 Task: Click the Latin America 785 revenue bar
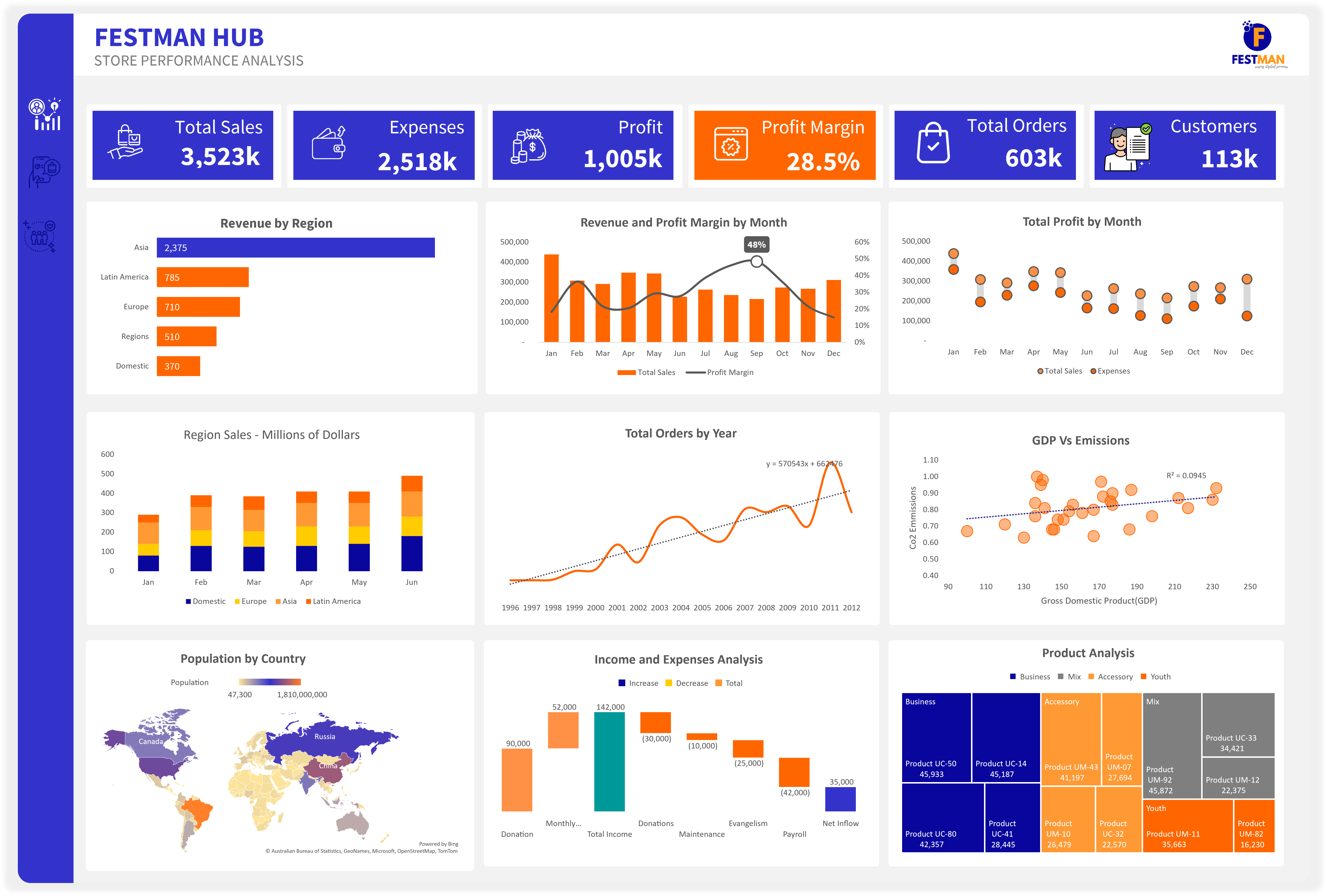click(203, 277)
